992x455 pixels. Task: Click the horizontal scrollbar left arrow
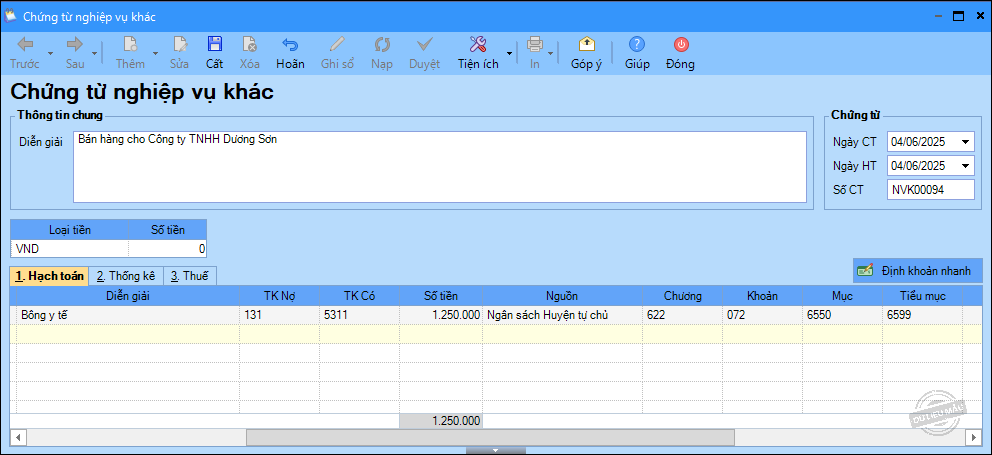18,437
